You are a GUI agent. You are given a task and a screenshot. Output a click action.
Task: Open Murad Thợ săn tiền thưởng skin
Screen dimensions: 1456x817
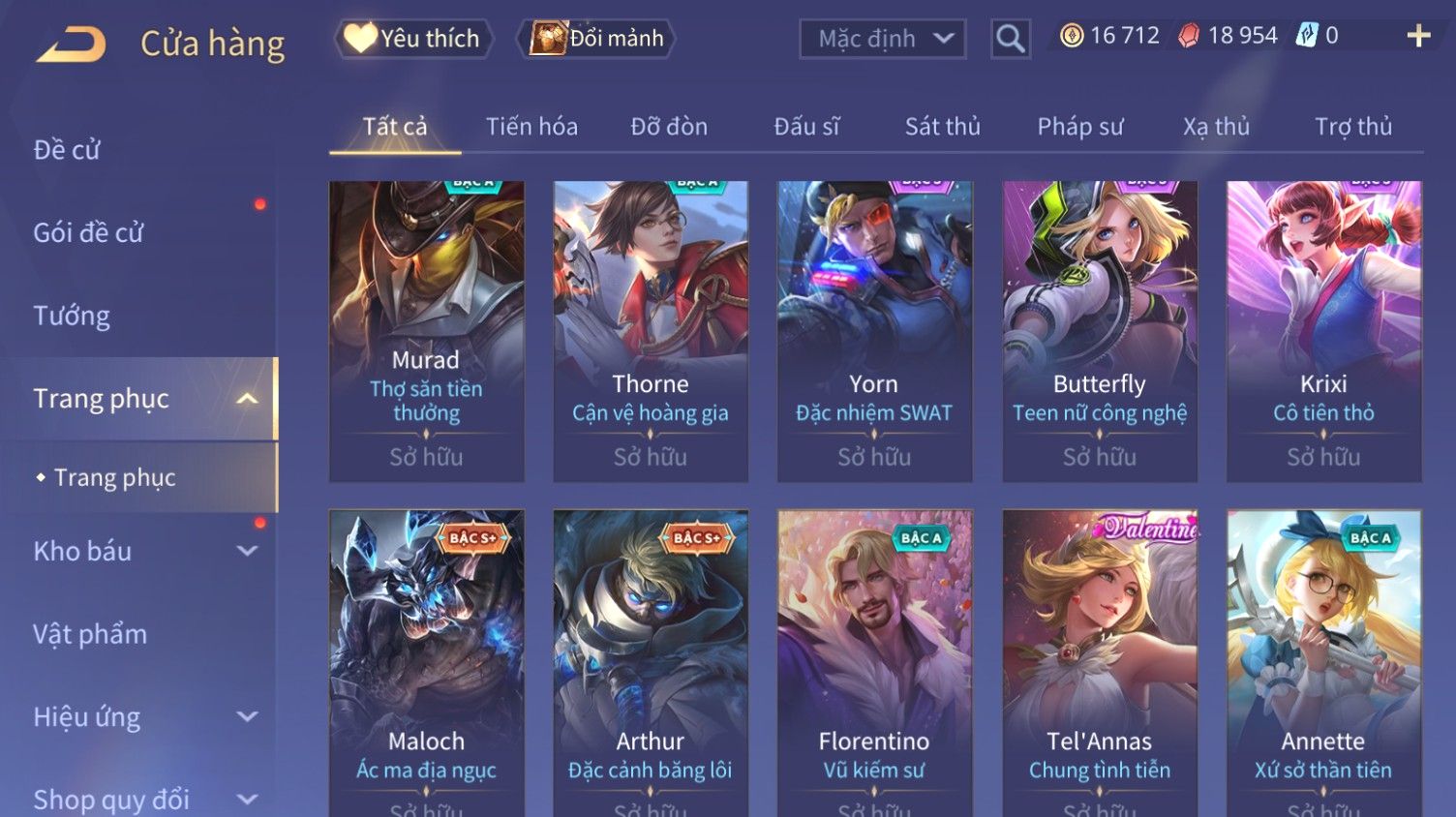pyautogui.click(x=426, y=331)
